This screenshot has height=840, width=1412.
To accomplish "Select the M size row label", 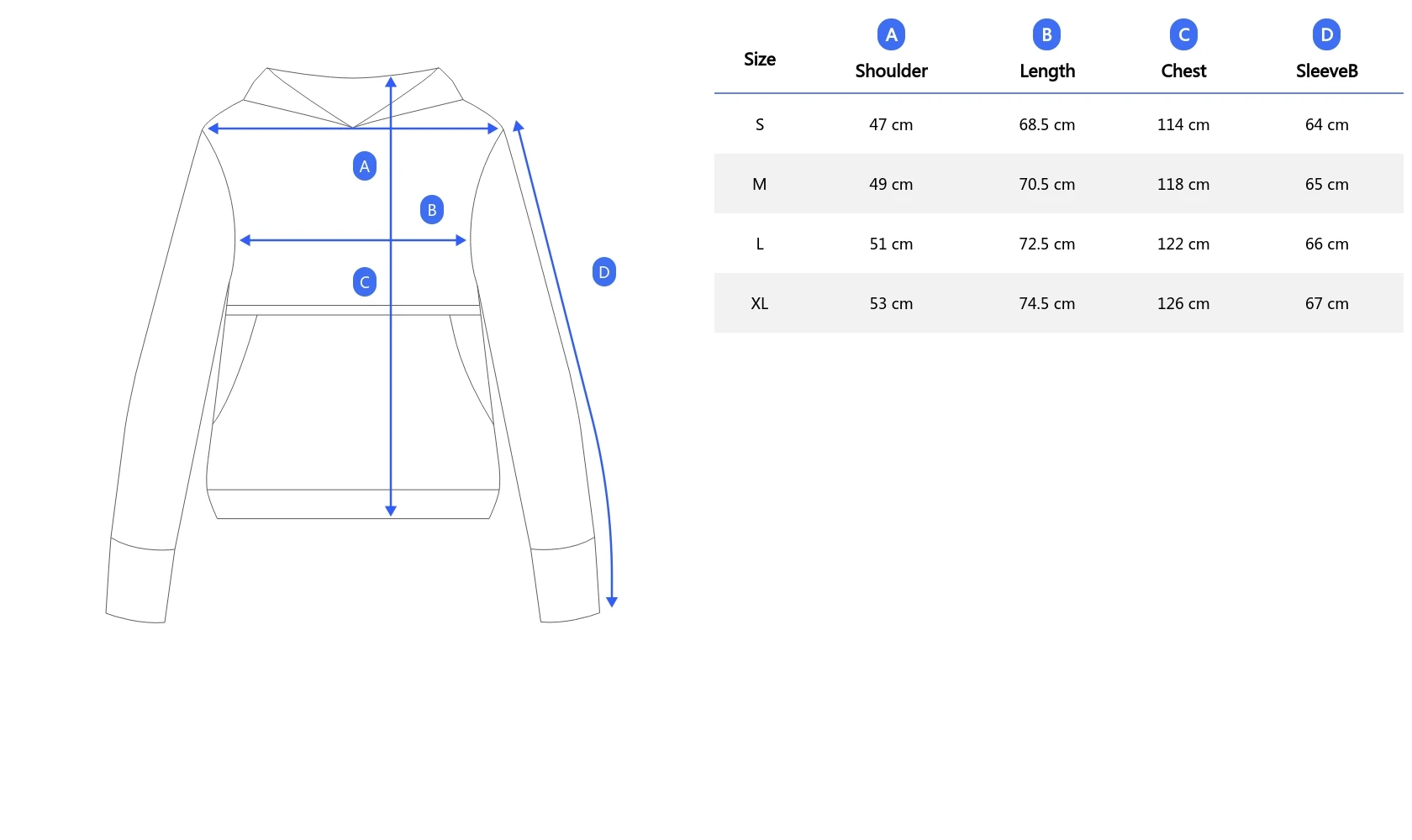I will coord(760,185).
